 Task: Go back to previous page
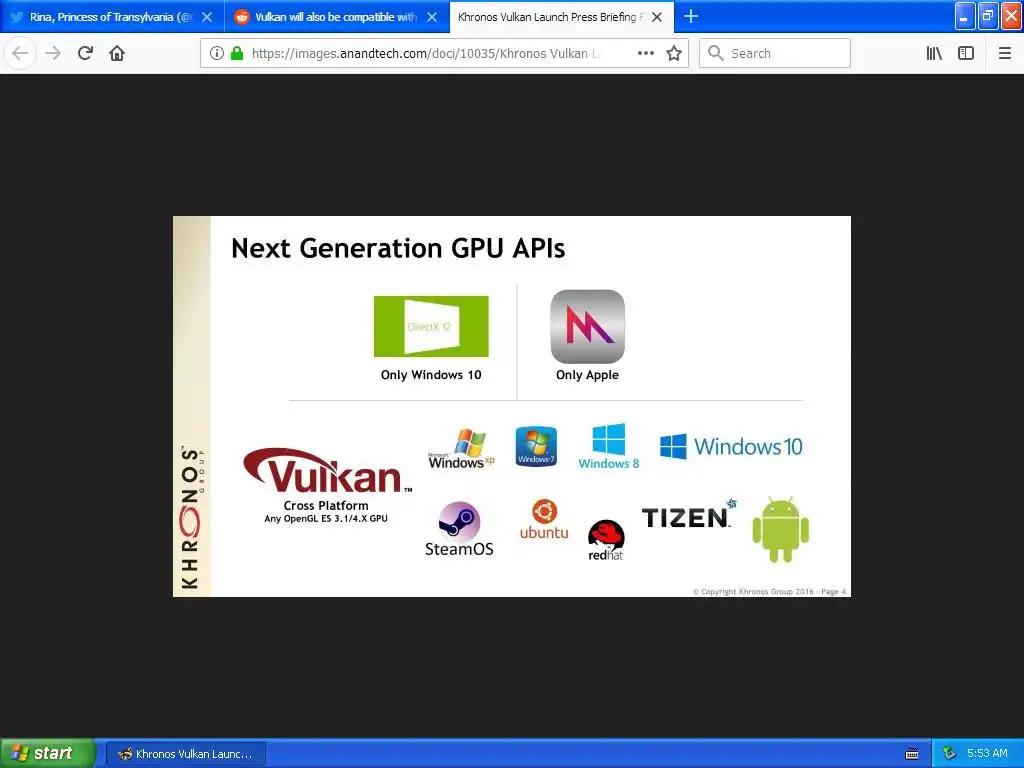20,53
